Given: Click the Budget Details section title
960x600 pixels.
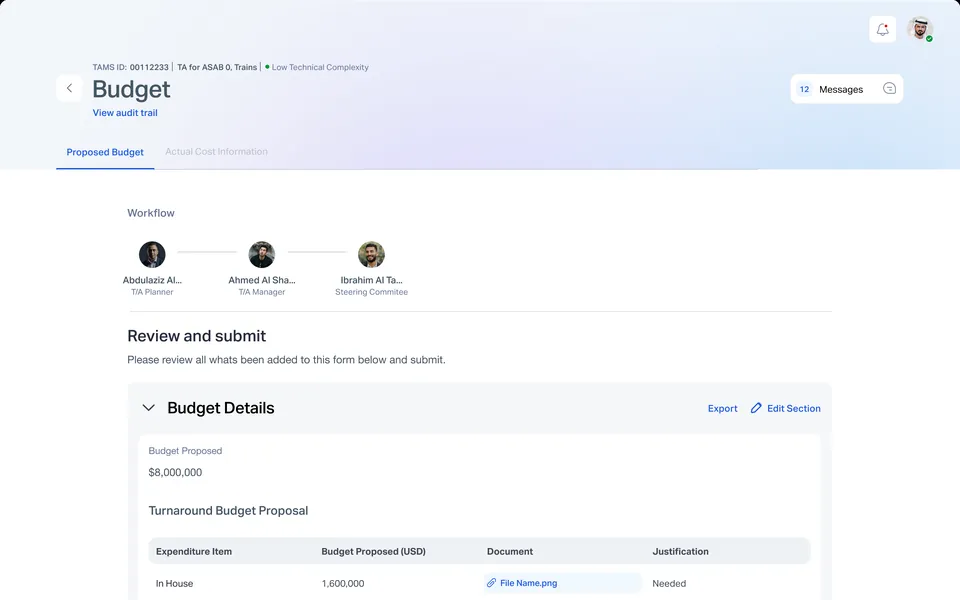Looking at the screenshot, I should coord(220,408).
